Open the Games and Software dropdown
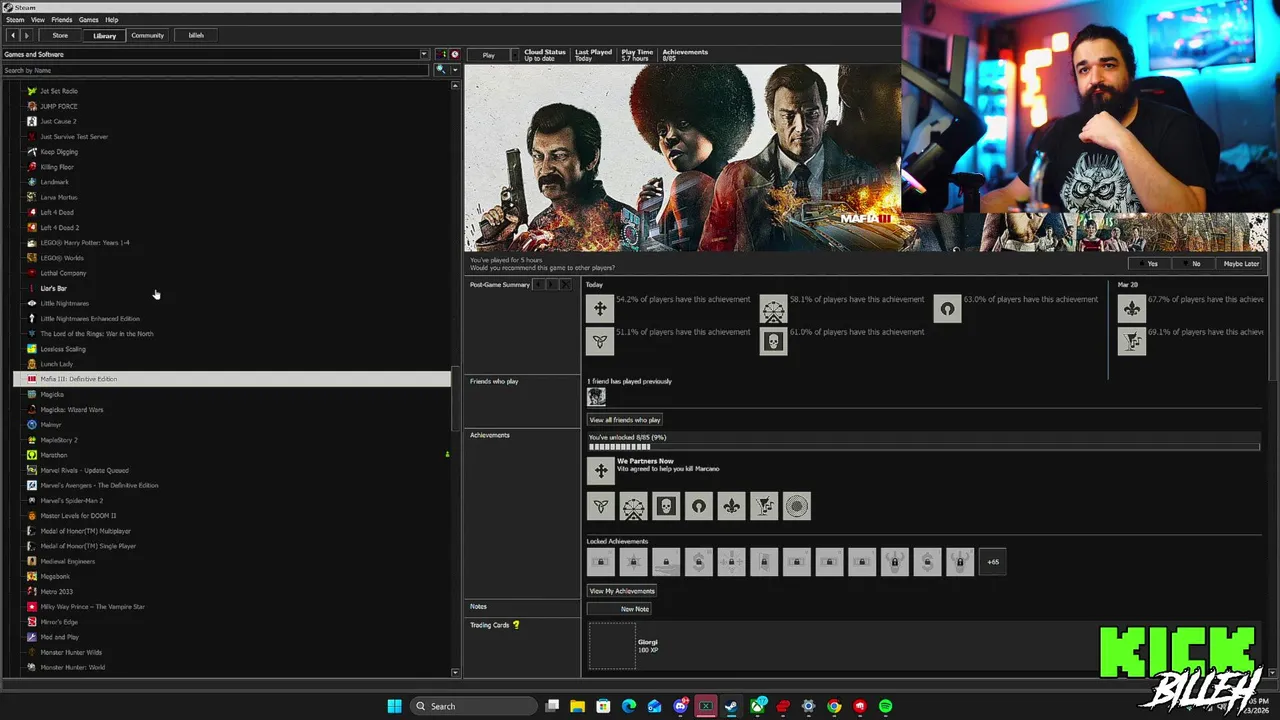This screenshot has width=1280, height=720. (x=215, y=54)
